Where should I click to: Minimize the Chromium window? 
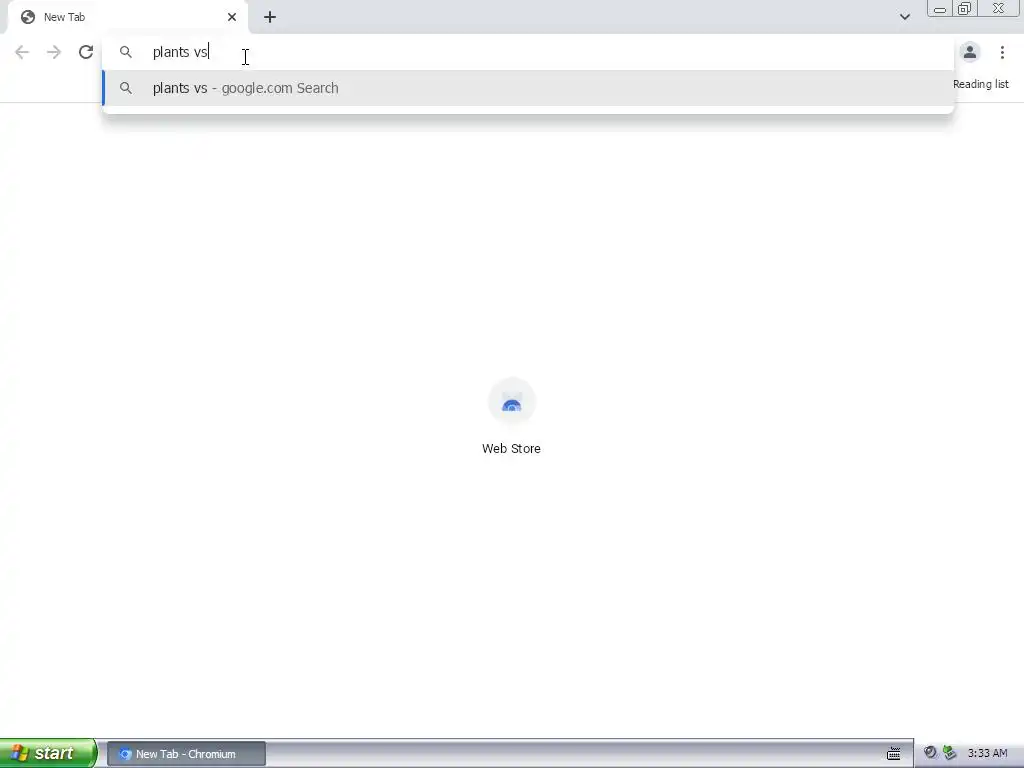click(x=940, y=9)
